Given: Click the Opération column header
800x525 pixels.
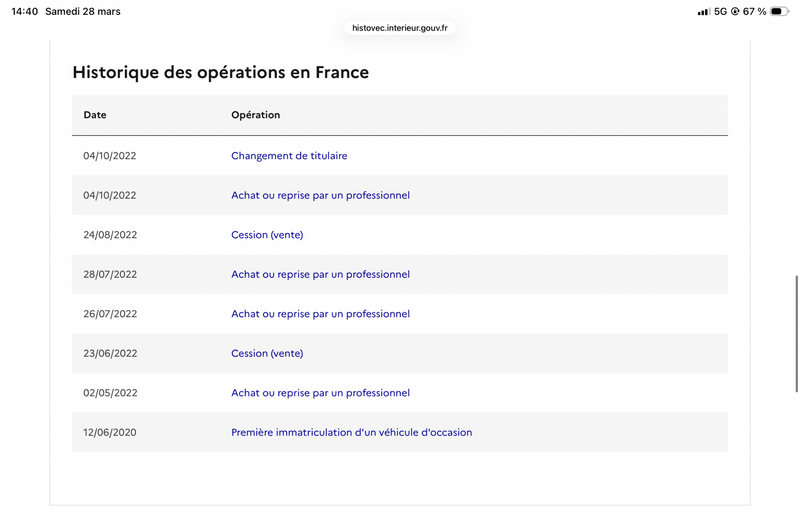Looking at the screenshot, I should (x=255, y=115).
